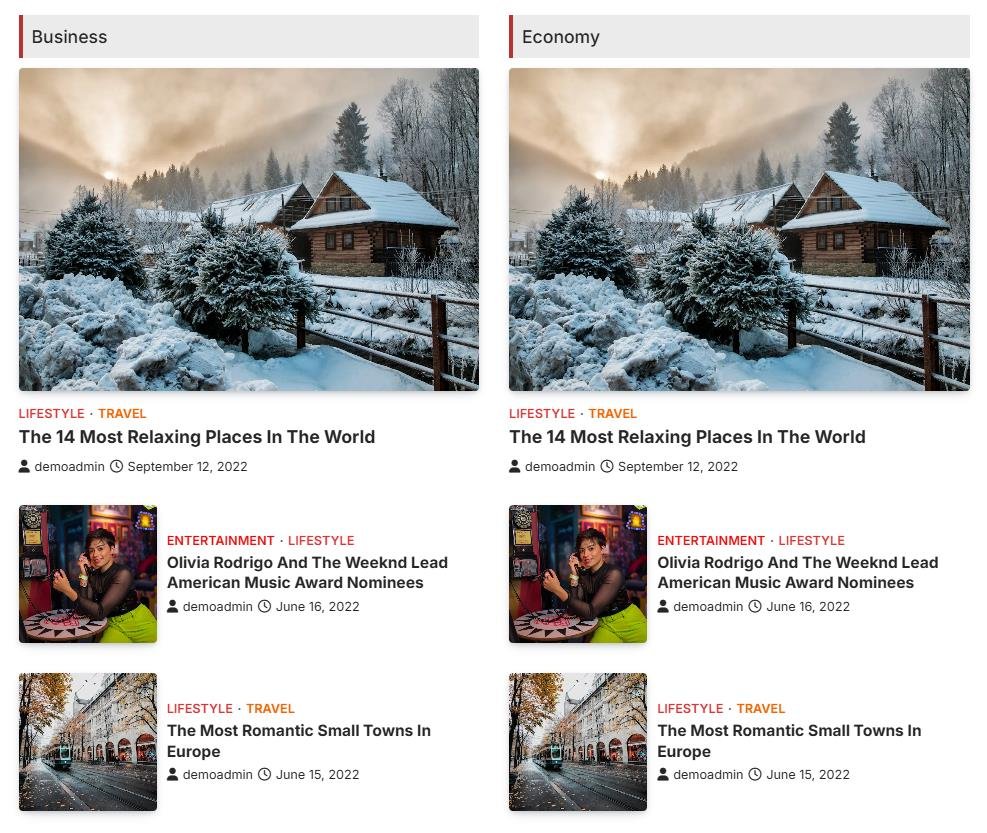Select Lifestyle category on Economy featured post

pyautogui.click(x=542, y=414)
